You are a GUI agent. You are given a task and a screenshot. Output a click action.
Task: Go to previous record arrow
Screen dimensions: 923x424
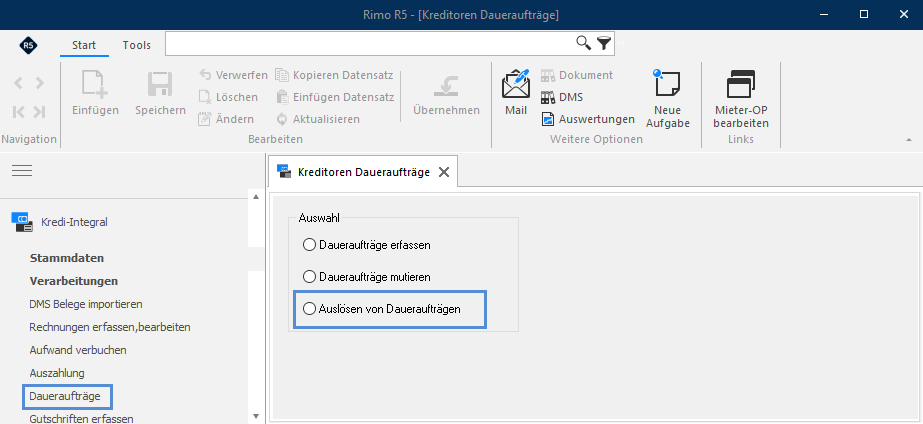point(18,84)
